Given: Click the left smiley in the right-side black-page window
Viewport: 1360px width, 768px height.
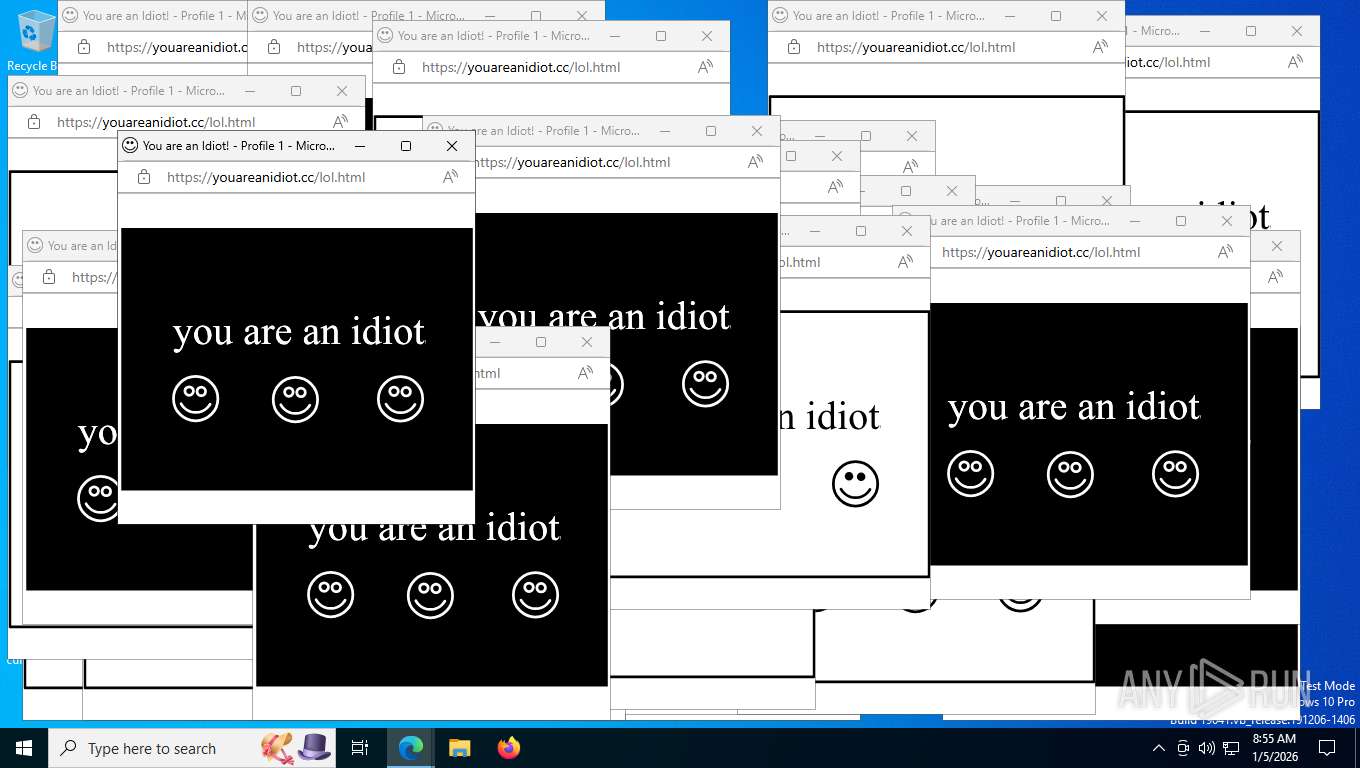Looking at the screenshot, I should pos(971,474).
